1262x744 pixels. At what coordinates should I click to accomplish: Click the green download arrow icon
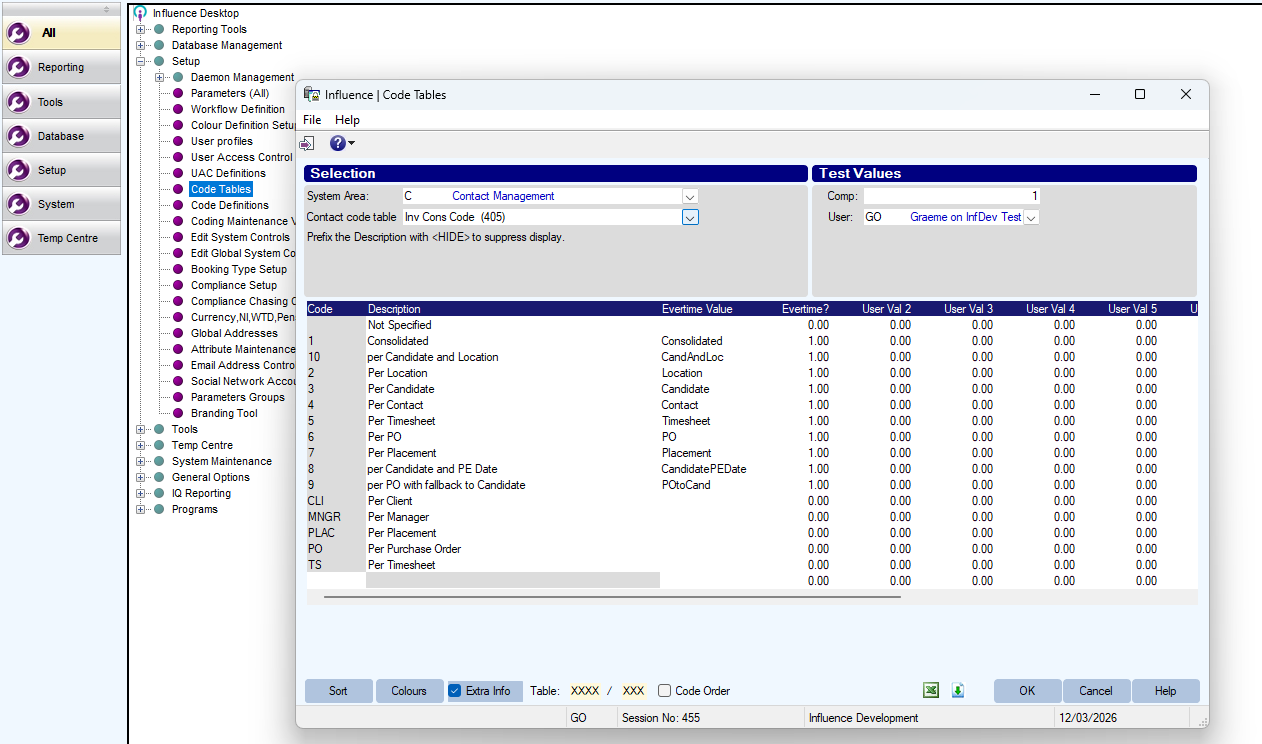(x=958, y=691)
